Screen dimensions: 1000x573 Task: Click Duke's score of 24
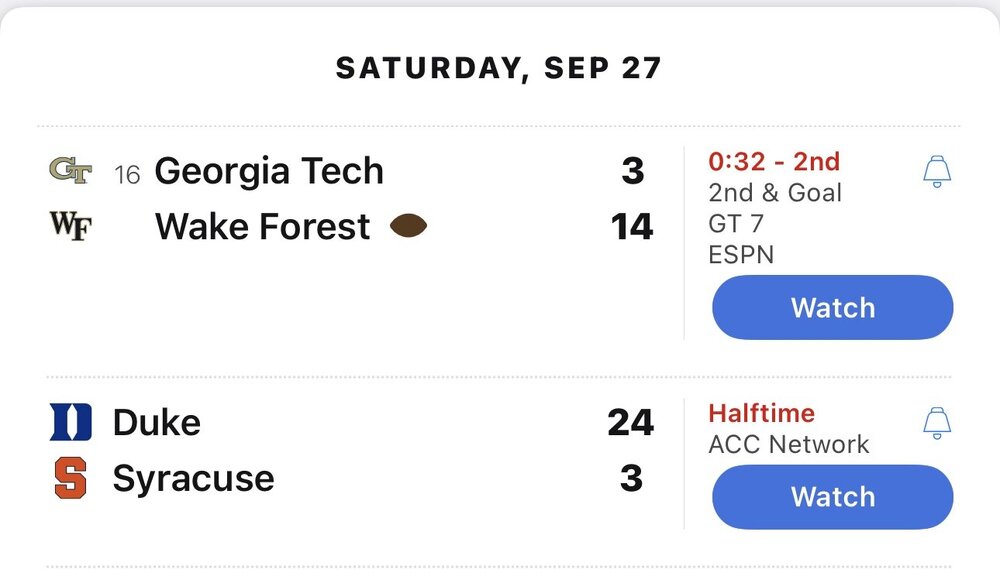coord(631,422)
